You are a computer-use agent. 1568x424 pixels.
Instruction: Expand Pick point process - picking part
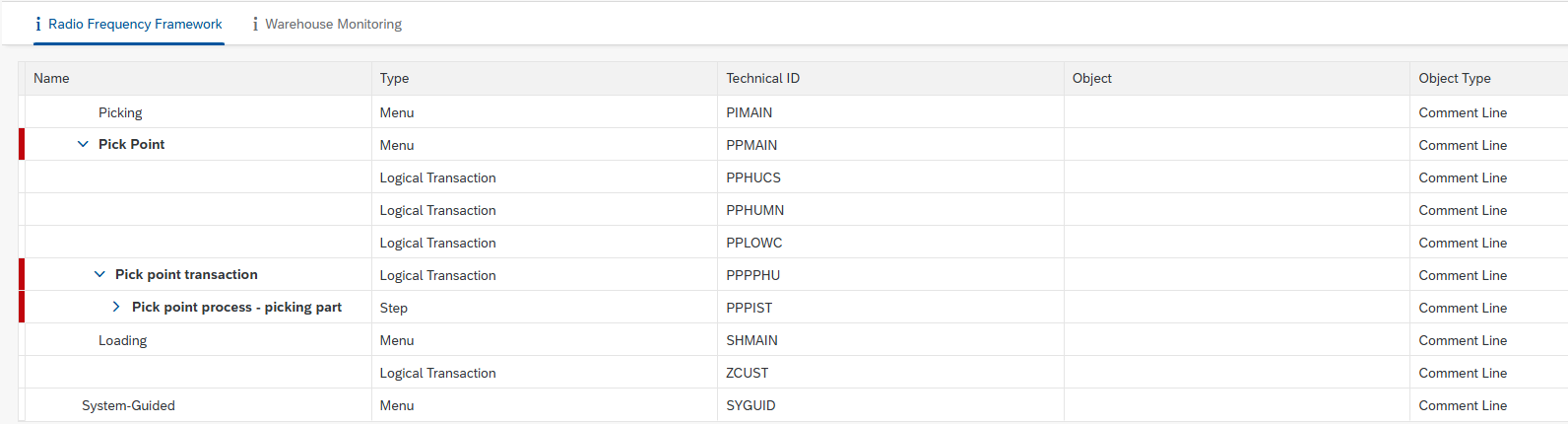click(x=116, y=307)
